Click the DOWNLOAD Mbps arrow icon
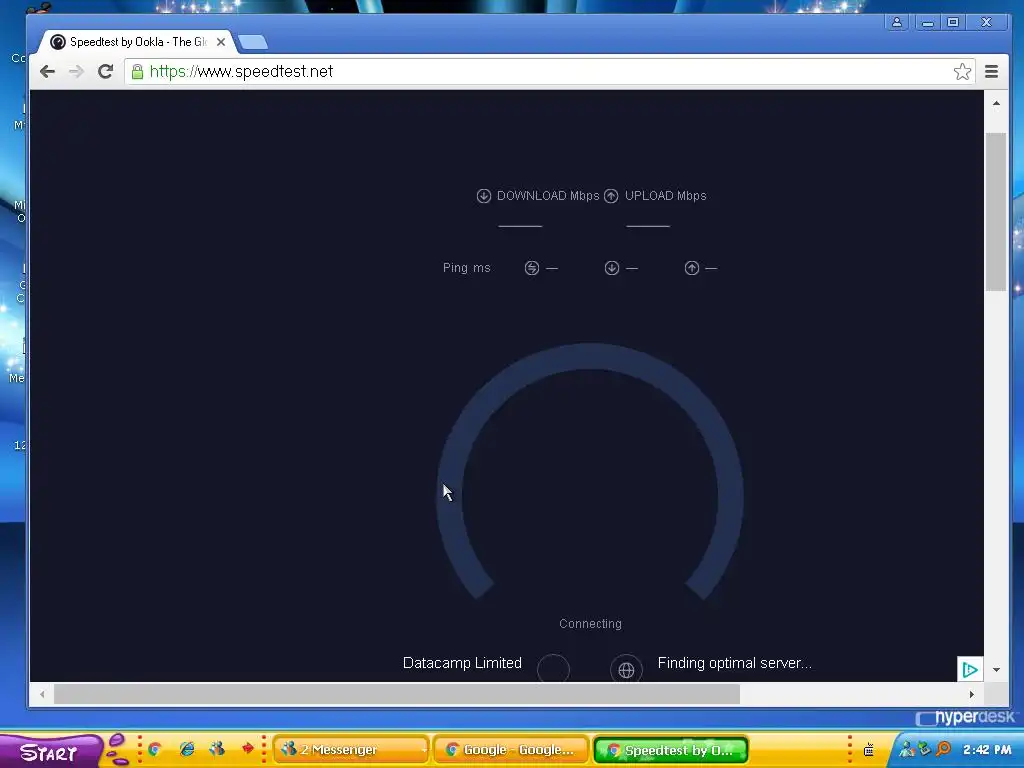Image resolution: width=1024 pixels, height=768 pixels. click(483, 196)
